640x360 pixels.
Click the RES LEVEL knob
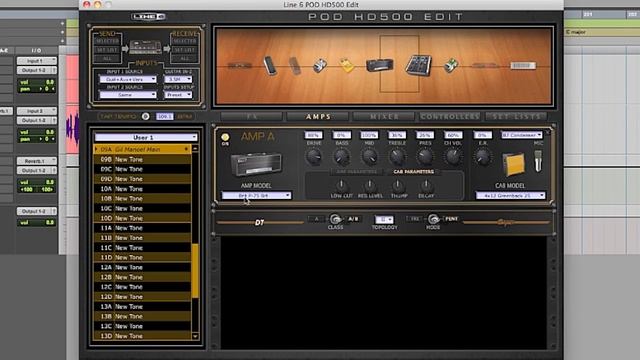370,186
